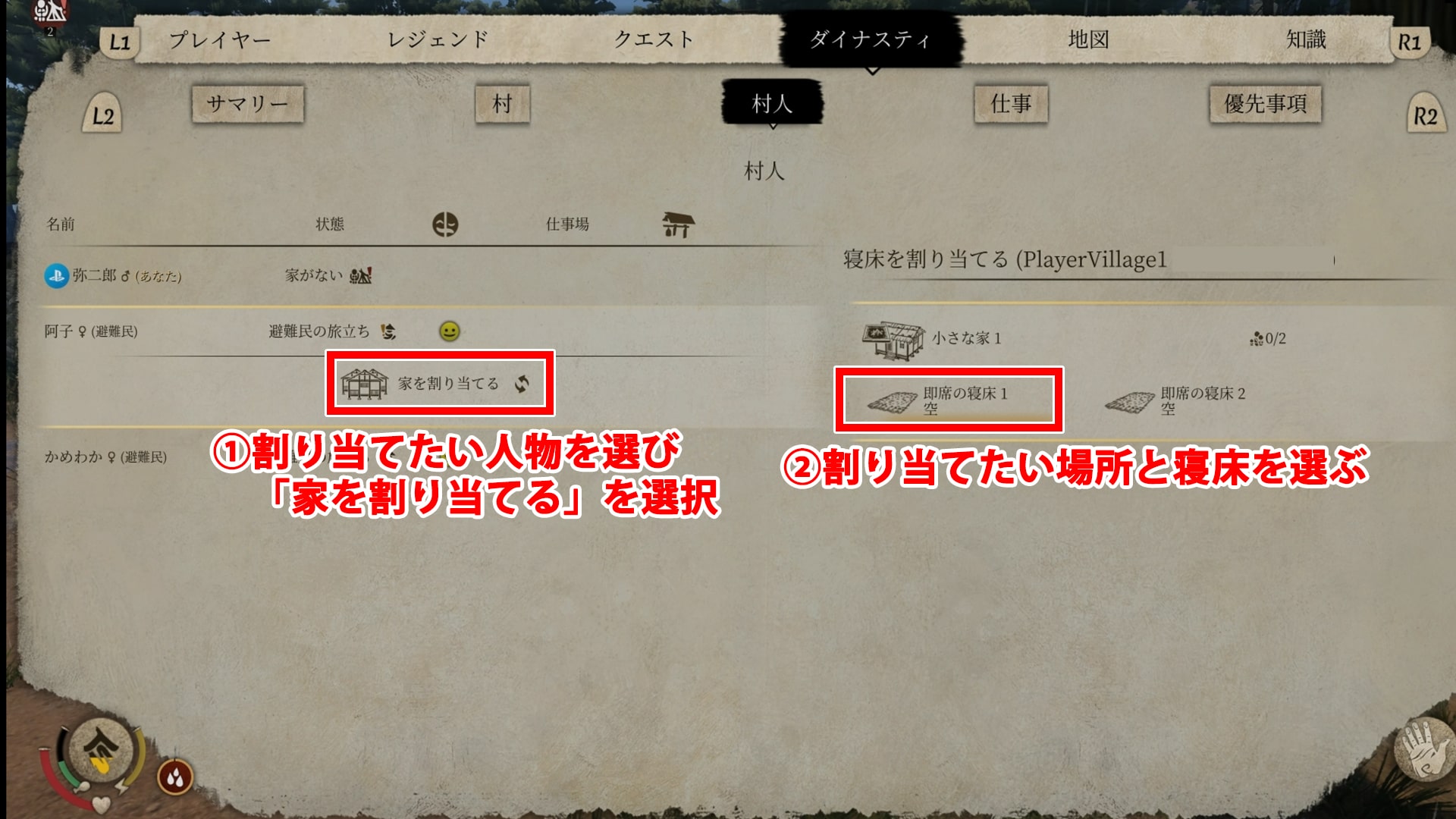This screenshot has width=1456, height=819.
Task: Click the water drops status icon
Action: pos(175,777)
